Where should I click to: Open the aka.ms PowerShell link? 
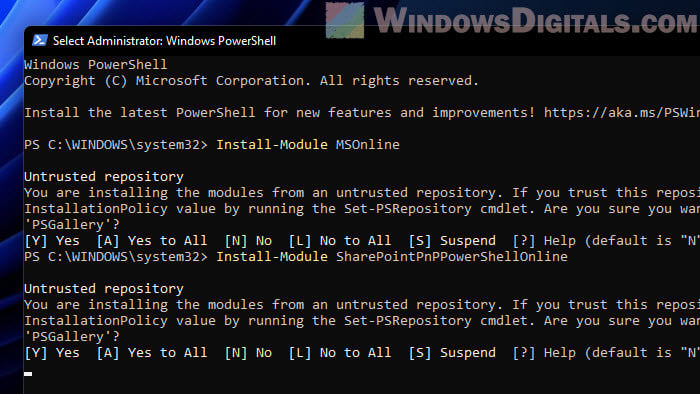pos(621,112)
